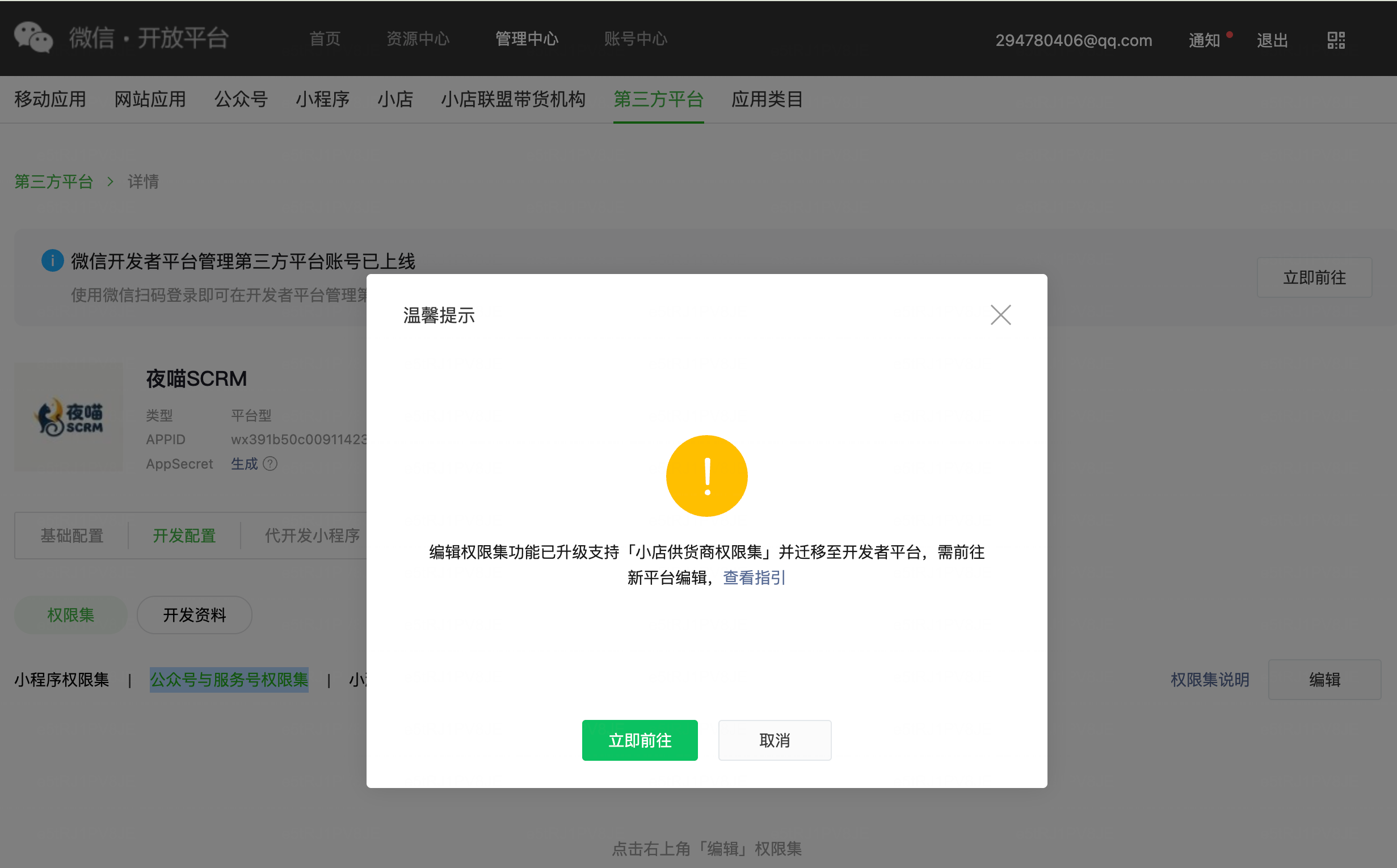The image size is (1397, 868).
Task: Select the 开发资料 pill tab
Action: pos(194,615)
